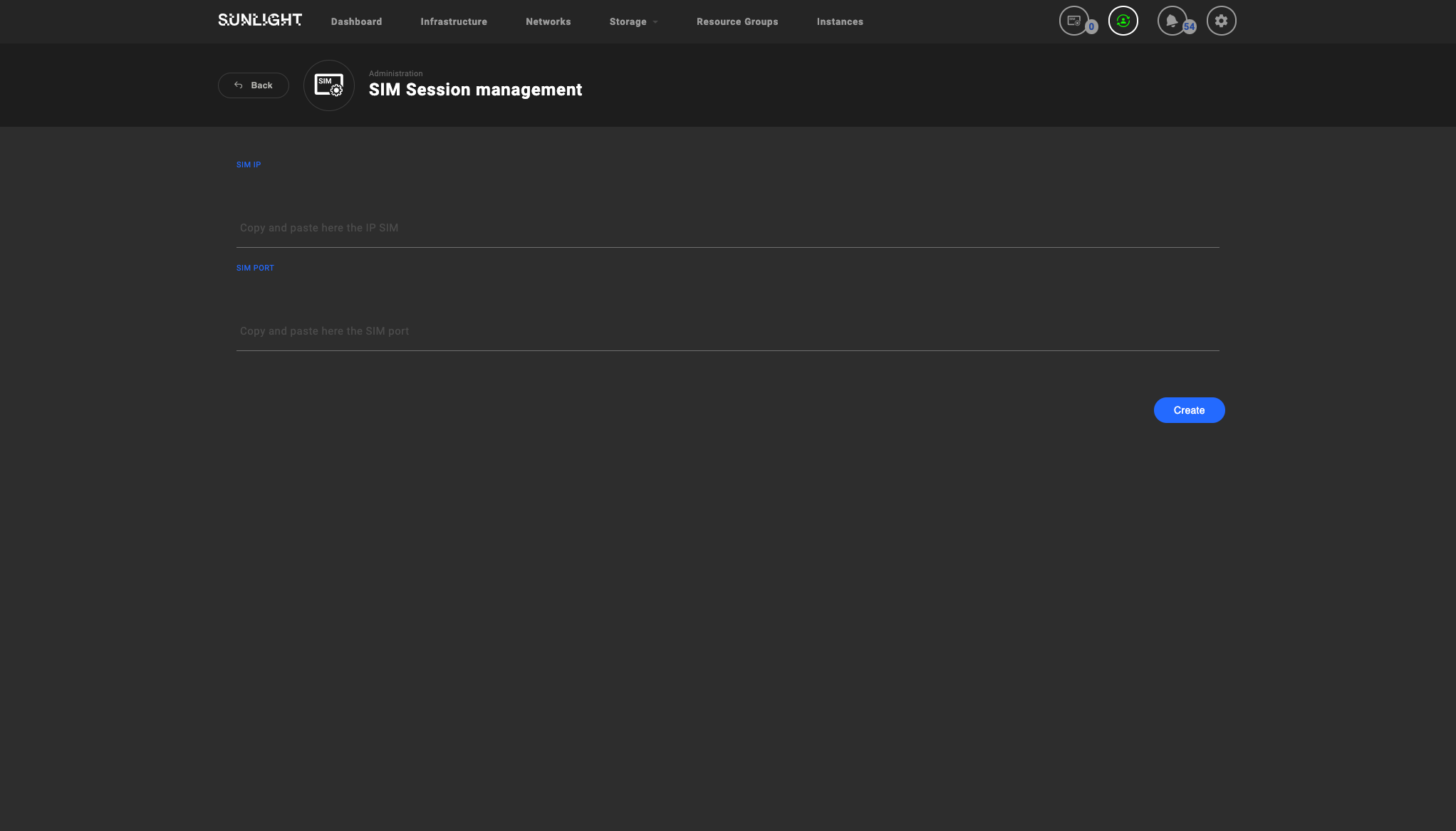This screenshot has height=831, width=1456.
Task: Focus the SIM port input field
Action: [728, 331]
